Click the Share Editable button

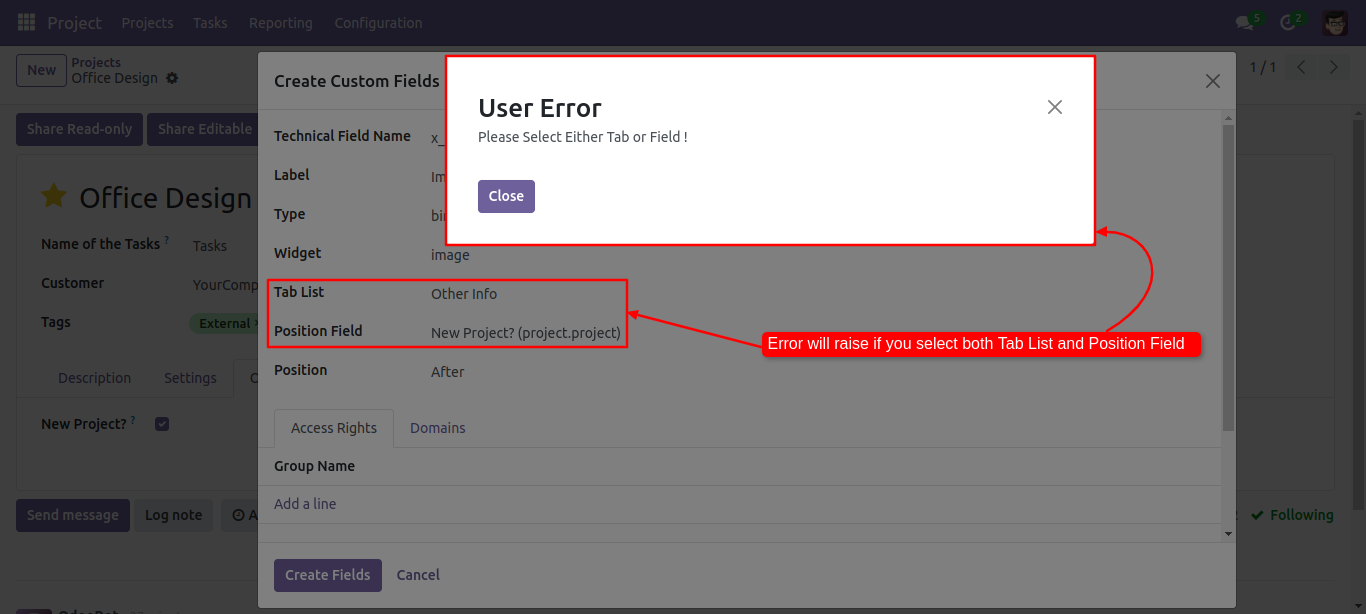click(204, 129)
